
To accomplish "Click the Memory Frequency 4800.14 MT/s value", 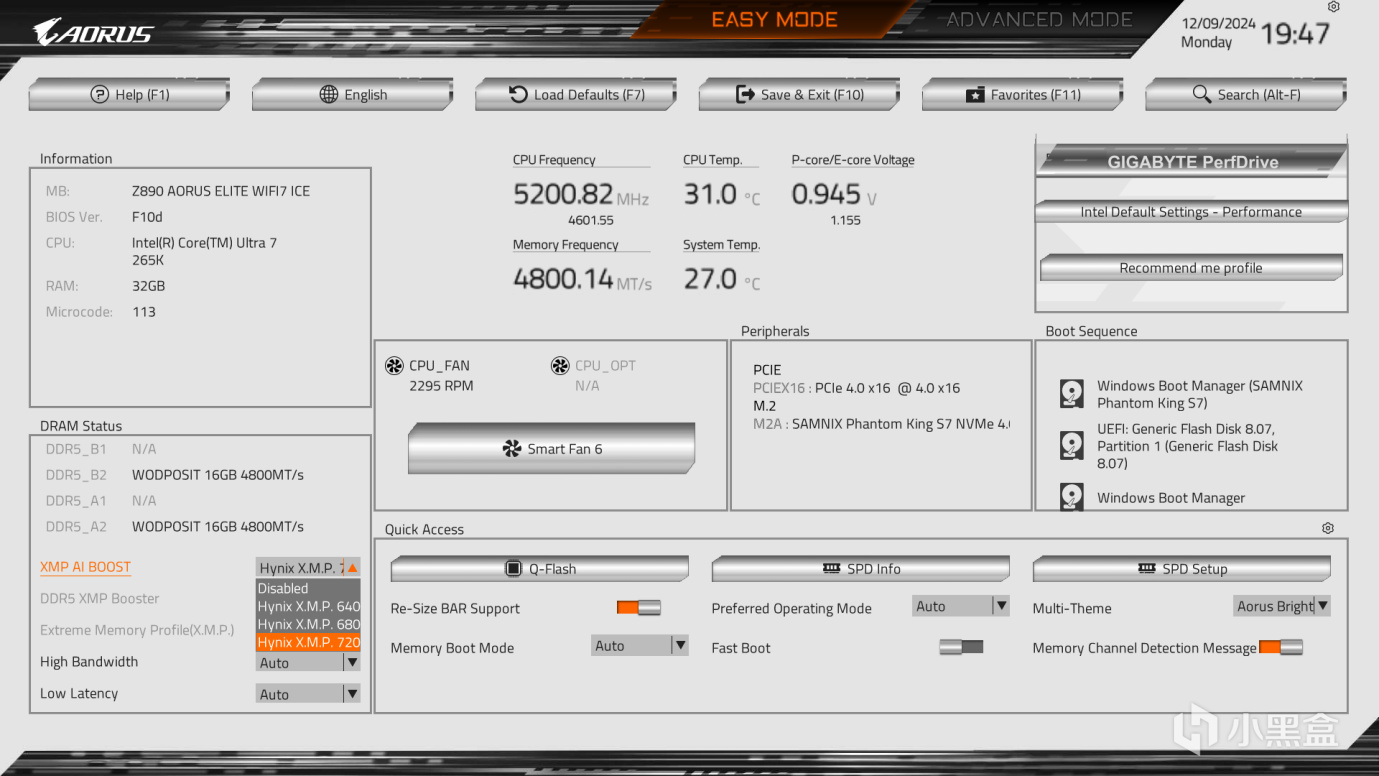I will [x=582, y=279].
